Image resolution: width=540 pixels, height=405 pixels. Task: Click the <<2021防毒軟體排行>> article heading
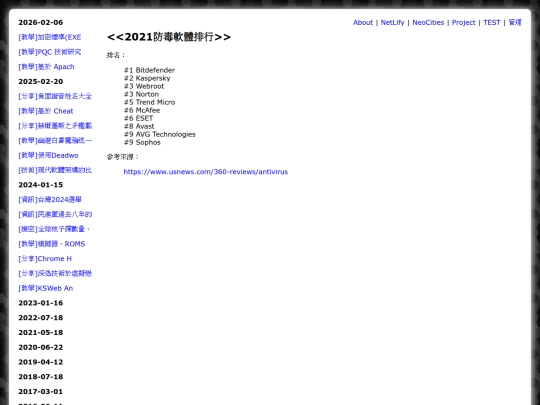169,37
